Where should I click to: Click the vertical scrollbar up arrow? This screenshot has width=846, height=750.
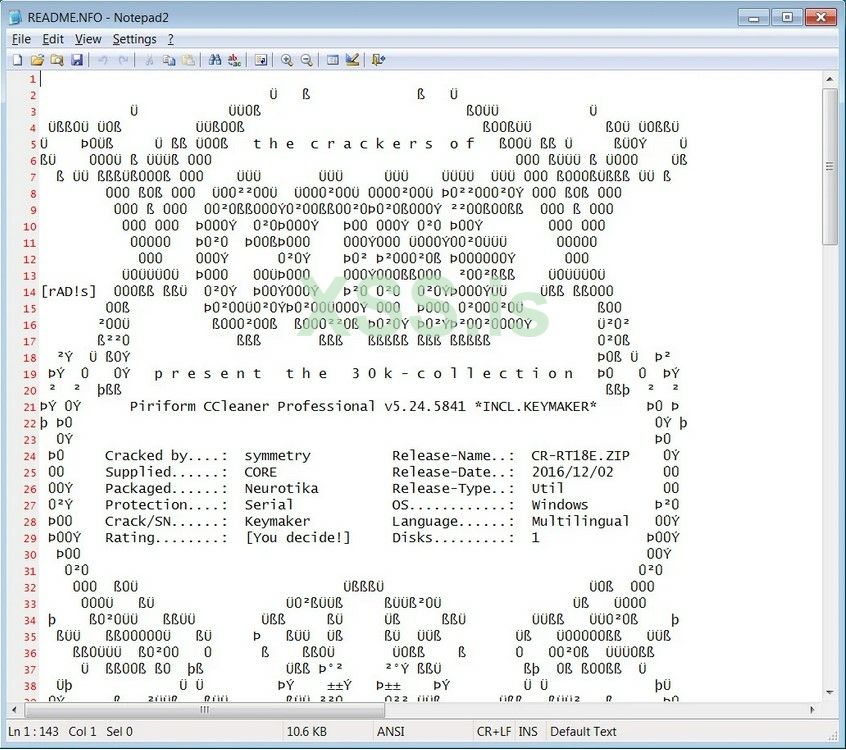[829, 79]
